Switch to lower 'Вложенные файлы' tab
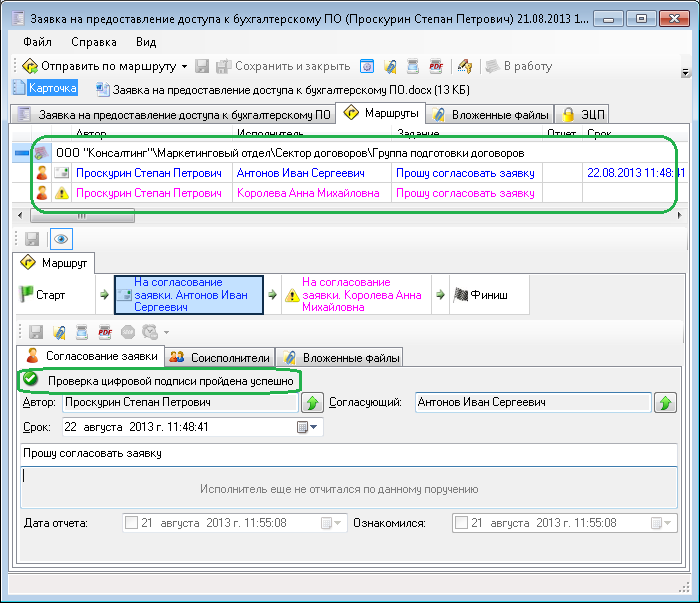The width and height of the screenshot is (700, 603). pyautogui.click(x=341, y=358)
